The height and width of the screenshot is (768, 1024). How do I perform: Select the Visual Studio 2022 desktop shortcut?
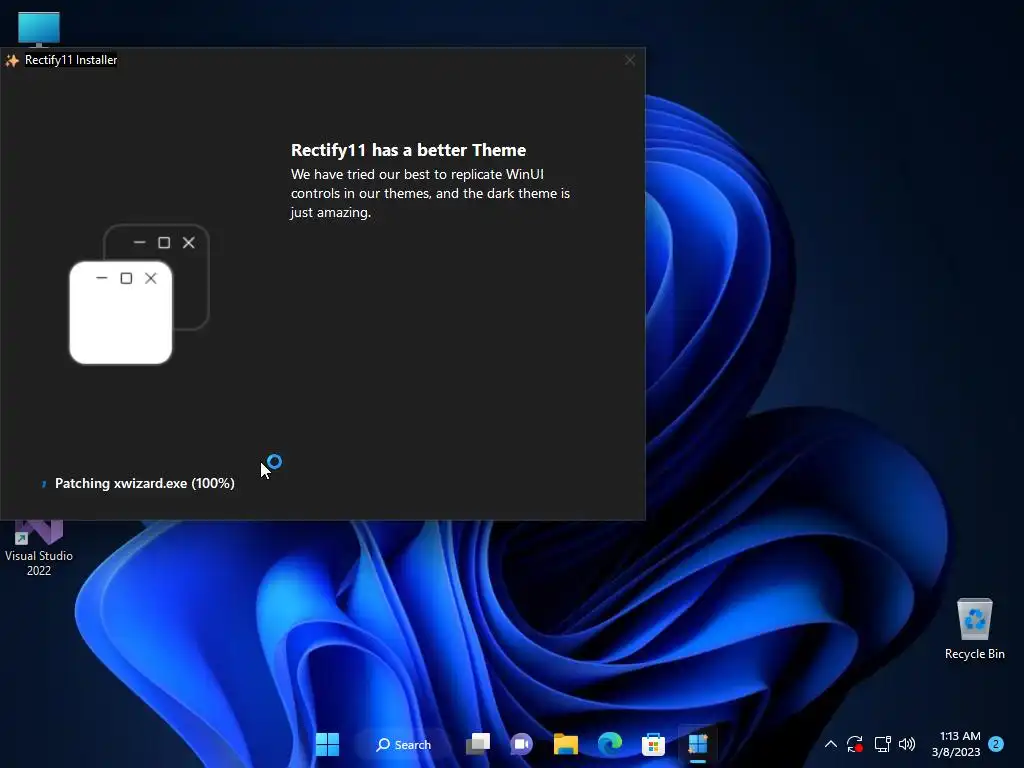39,549
